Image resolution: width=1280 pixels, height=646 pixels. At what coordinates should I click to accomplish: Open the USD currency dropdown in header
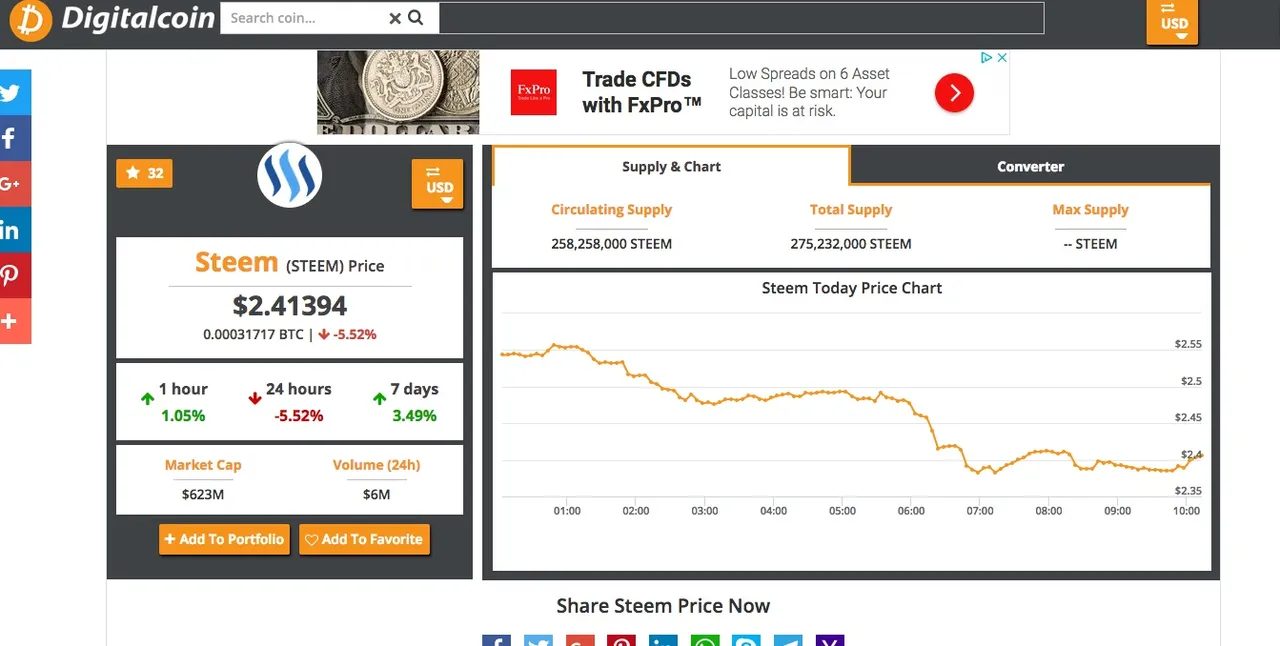tap(1172, 22)
